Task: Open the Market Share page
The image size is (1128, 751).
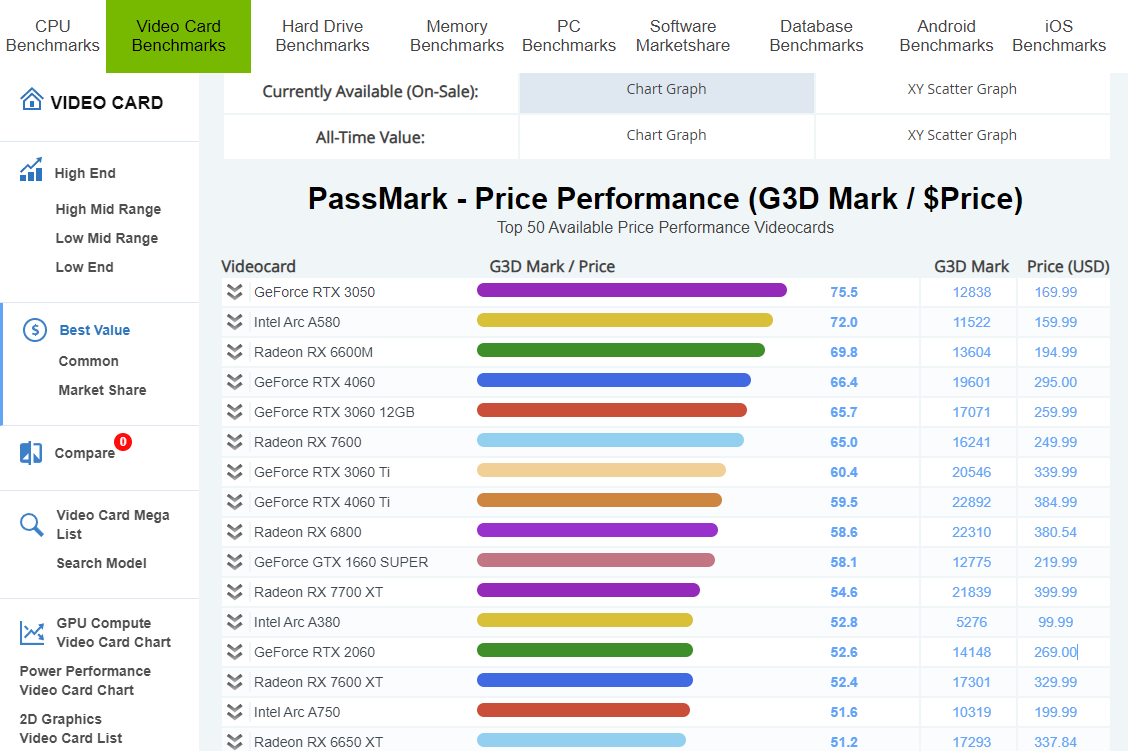Action: tap(102, 390)
